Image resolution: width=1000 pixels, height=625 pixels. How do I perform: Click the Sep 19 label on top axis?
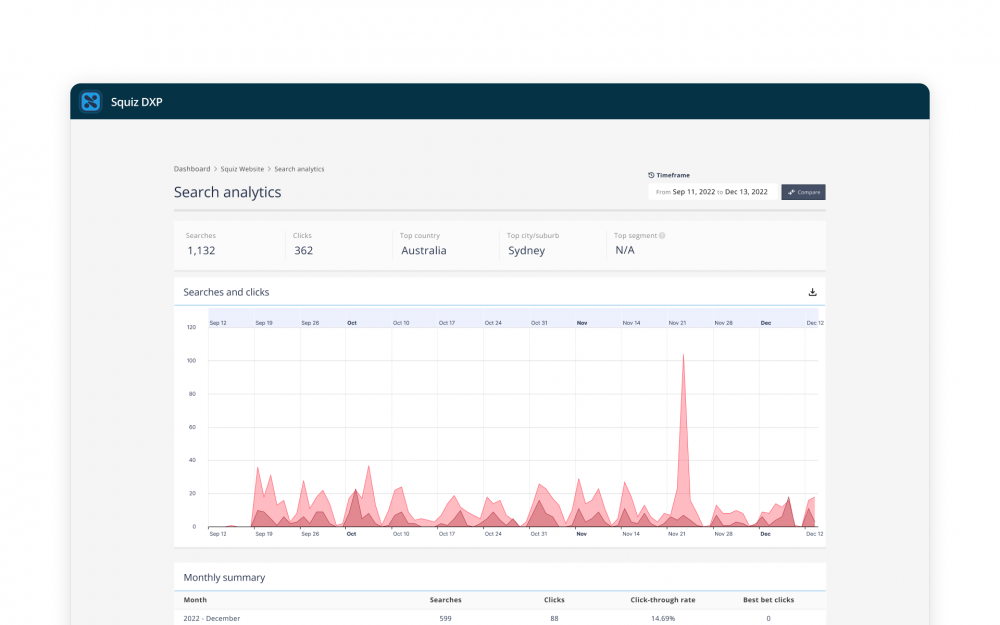click(264, 323)
